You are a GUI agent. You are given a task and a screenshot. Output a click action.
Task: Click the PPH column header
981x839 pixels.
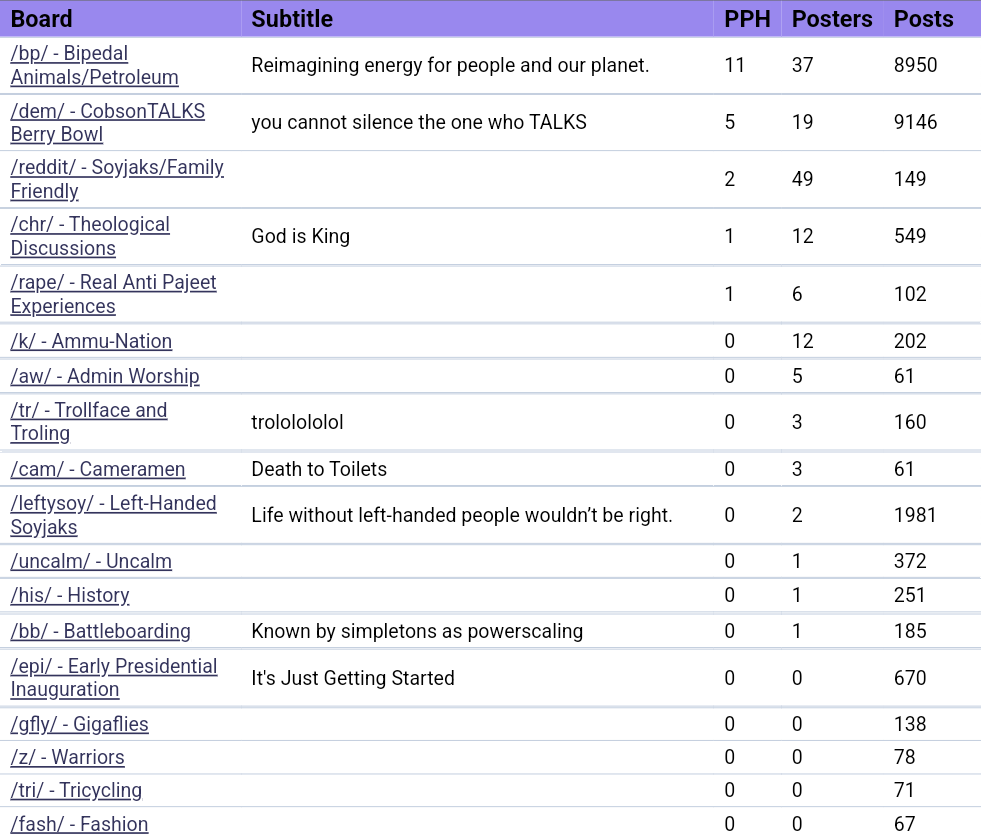[747, 19]
